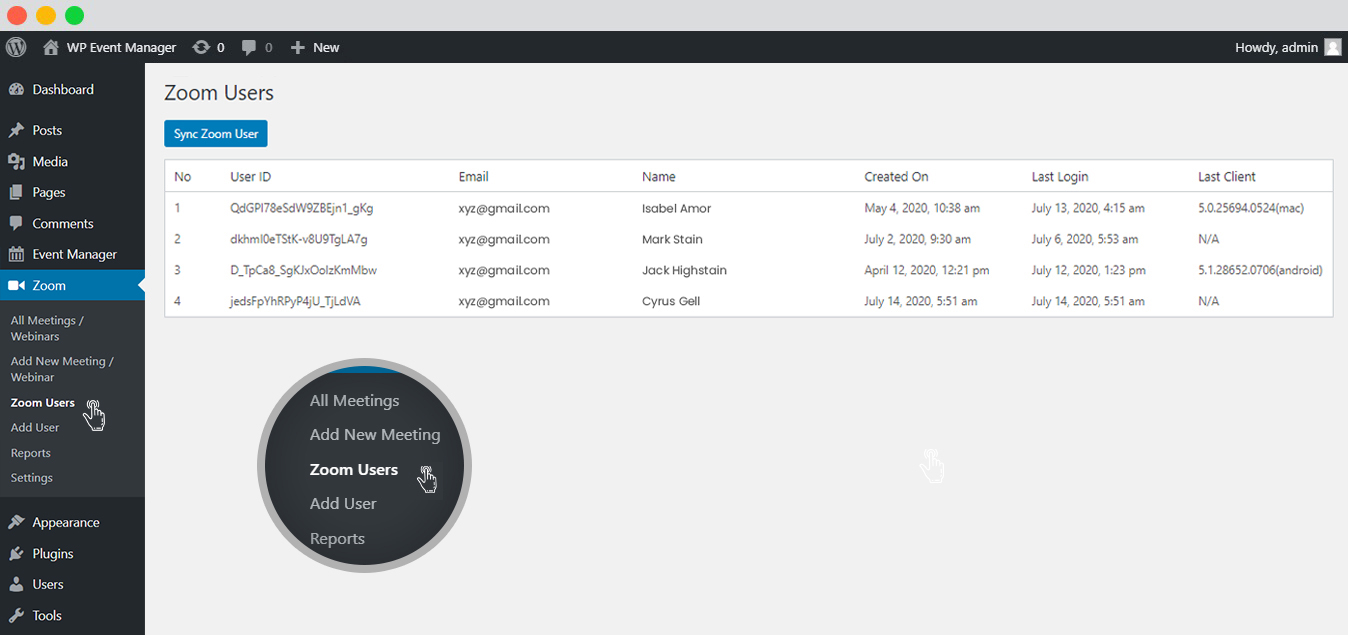
Task: Click the name Jack Highstain
Action: (x=684, y=271)
